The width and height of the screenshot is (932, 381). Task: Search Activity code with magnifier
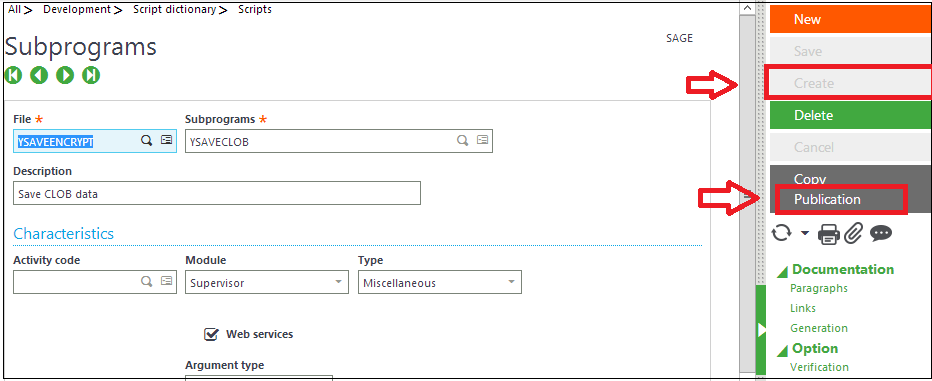tap(146, 282)
